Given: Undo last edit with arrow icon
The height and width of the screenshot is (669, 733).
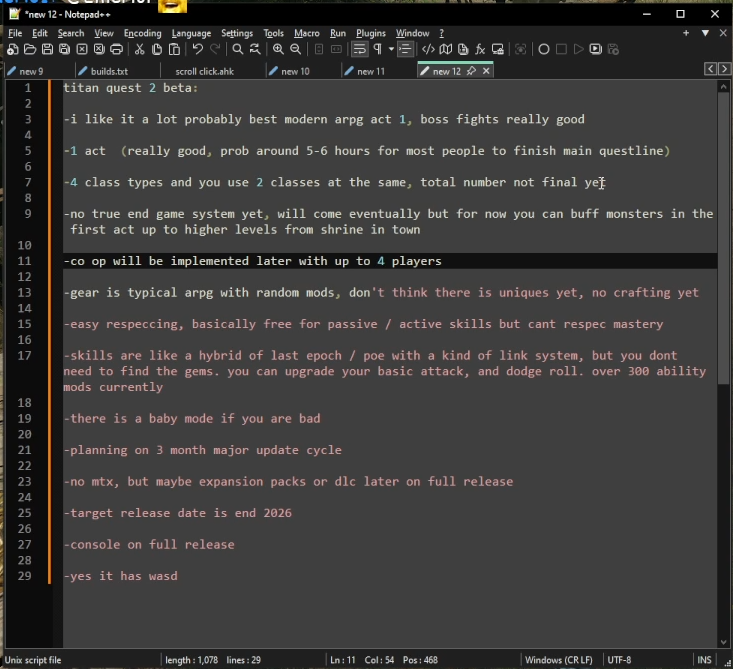Looking at the screenshot, I should click(x=197, y=49).
